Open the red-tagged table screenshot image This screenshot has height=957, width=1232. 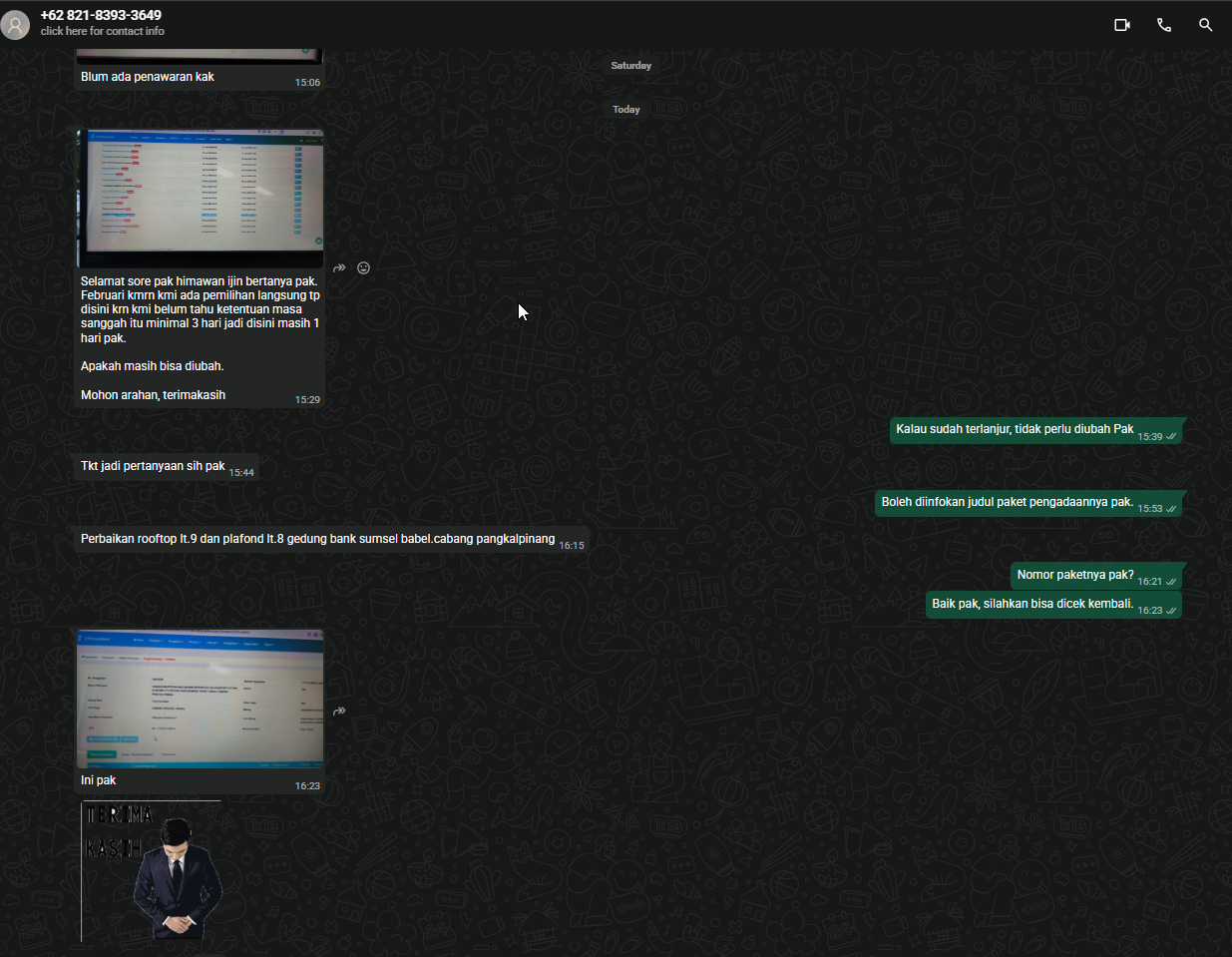click(201, 199)
